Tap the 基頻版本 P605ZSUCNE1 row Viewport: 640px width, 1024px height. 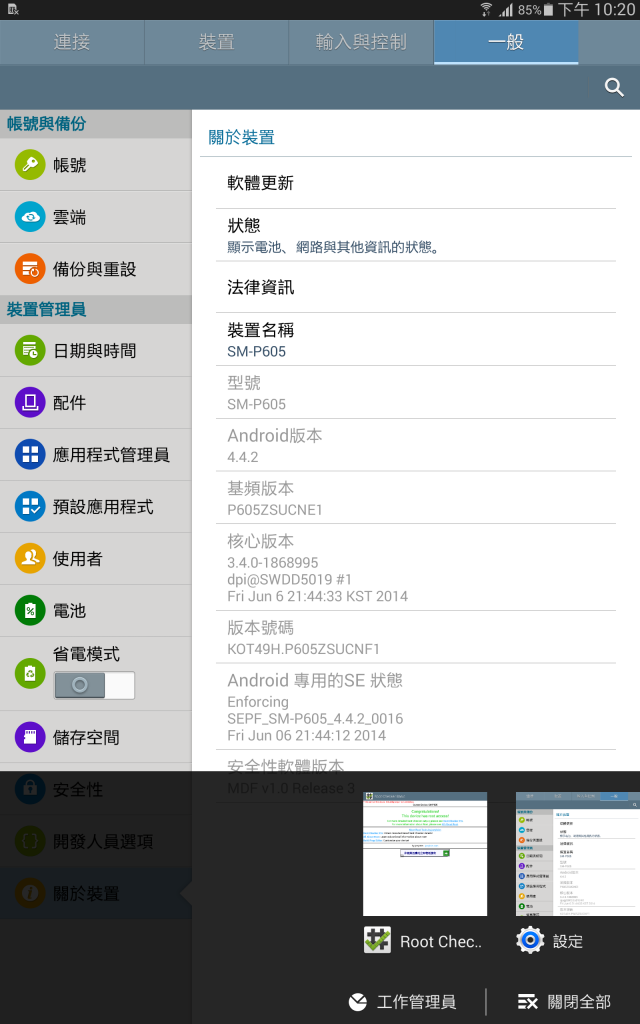(416, 498)
